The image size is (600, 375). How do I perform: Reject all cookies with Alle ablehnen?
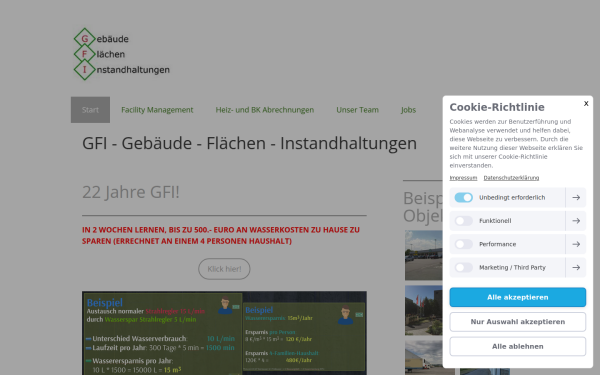coord(518,346)
